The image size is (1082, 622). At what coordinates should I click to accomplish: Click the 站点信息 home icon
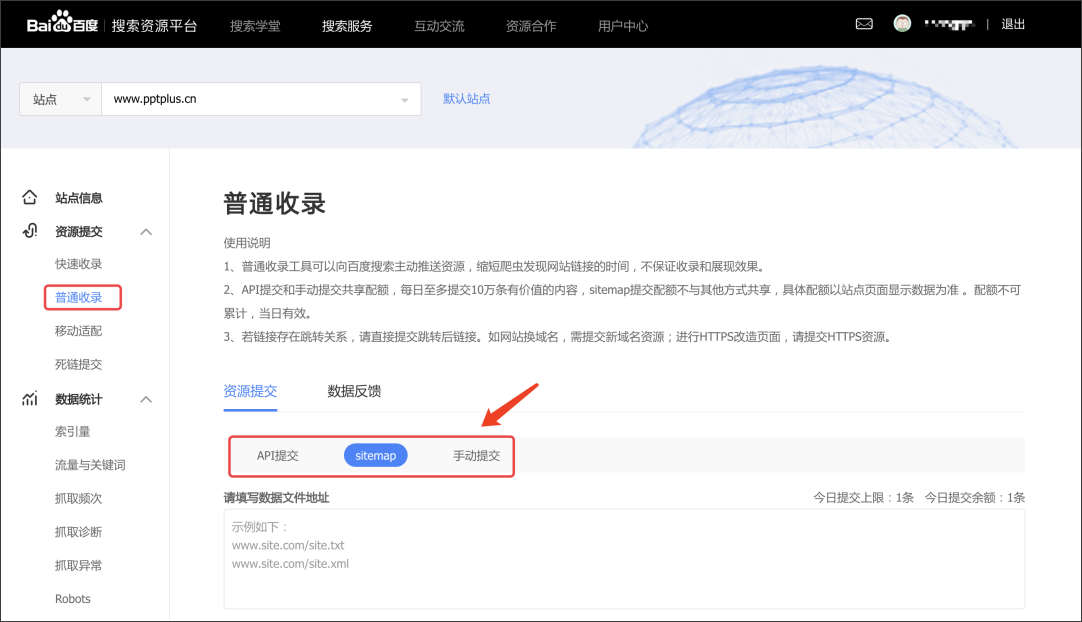(x=30, y=197)
